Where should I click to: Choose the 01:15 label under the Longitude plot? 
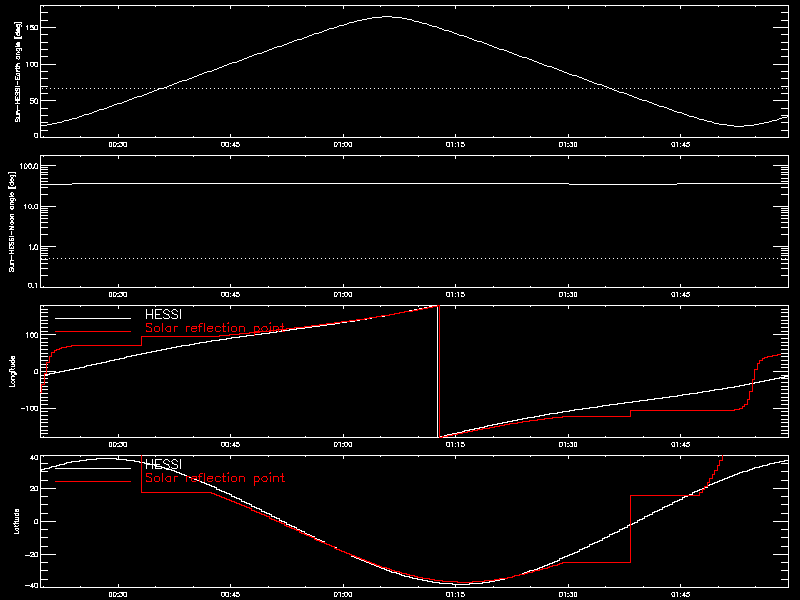point(455,445)
